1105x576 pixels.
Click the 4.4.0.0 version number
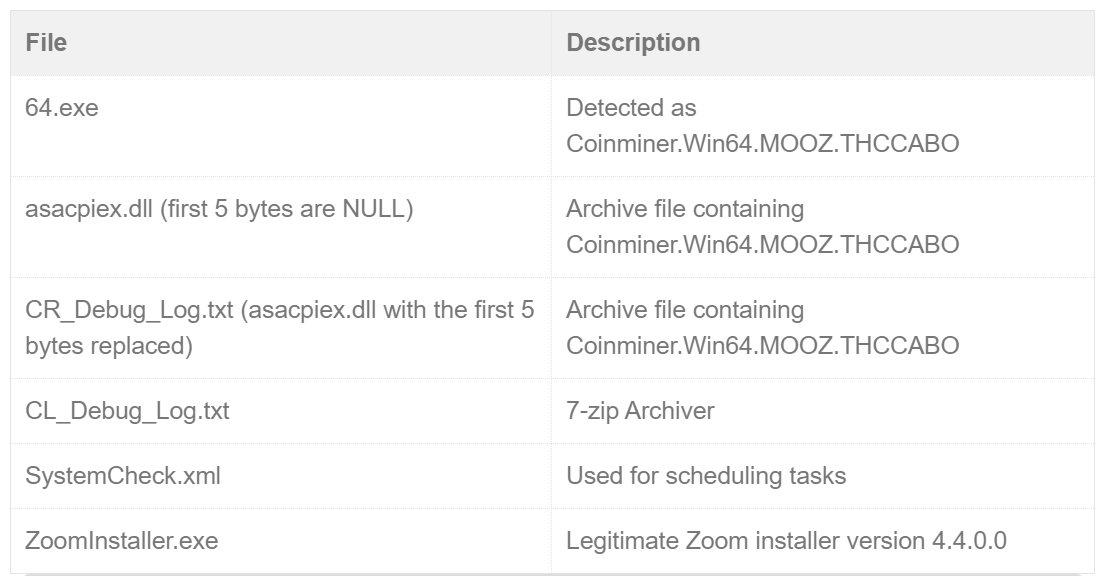(969, 541)
